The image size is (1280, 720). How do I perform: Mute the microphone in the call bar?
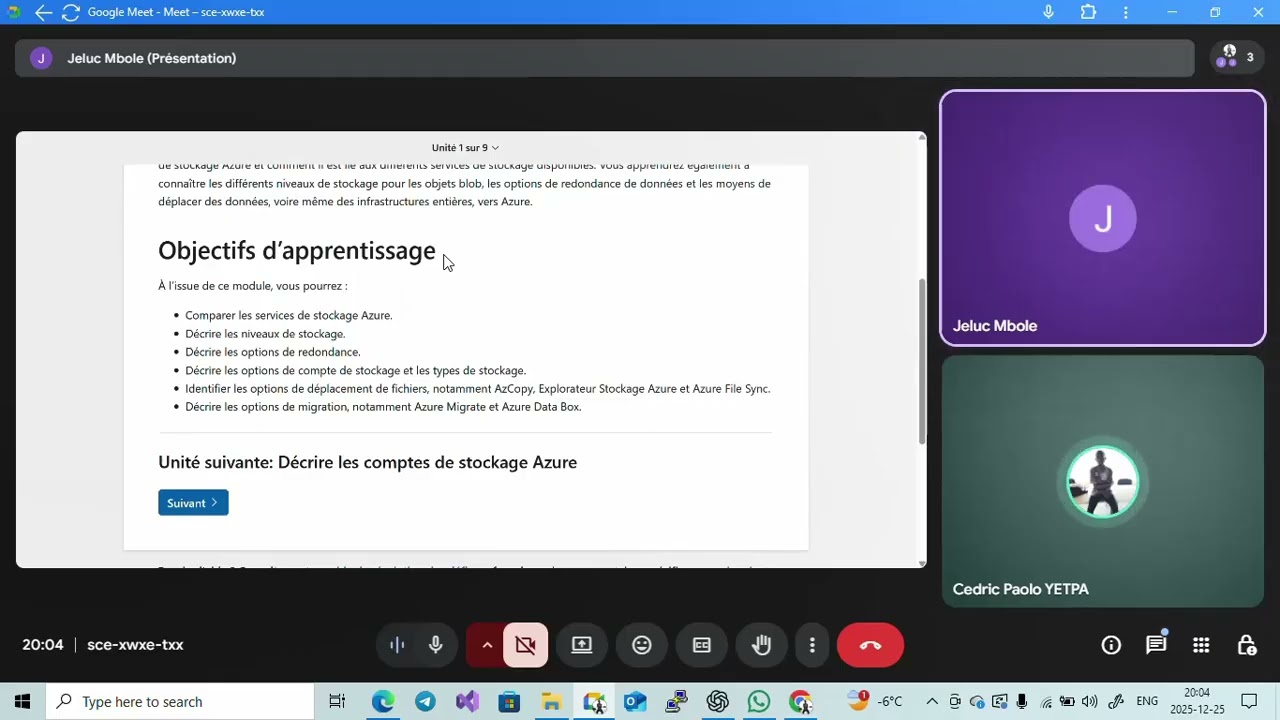pos(436,645)
